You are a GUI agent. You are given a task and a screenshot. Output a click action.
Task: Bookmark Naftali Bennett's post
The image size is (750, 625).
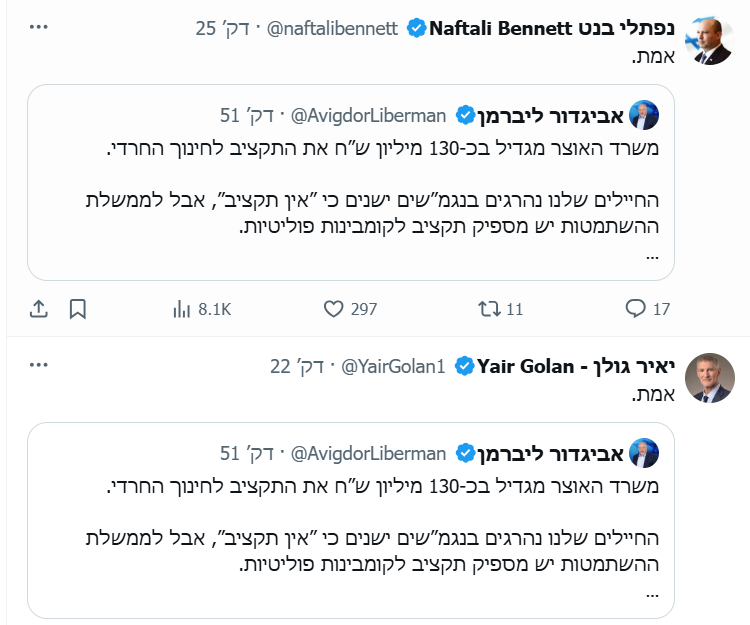tap(78, 309)
